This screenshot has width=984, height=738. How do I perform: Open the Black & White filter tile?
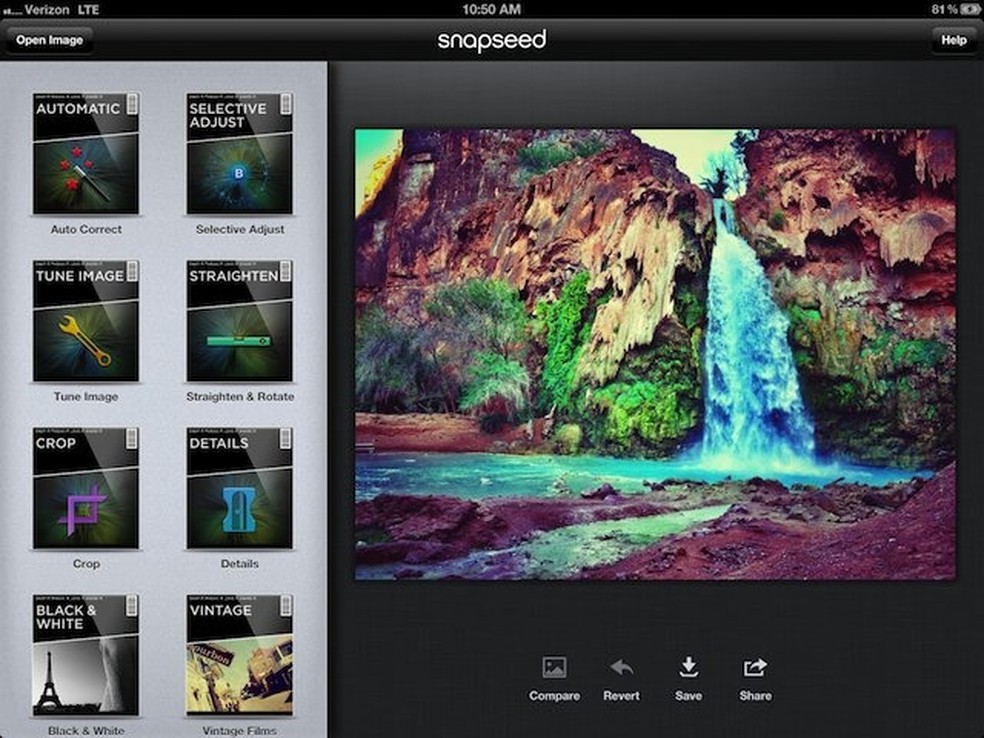[86, 655]
